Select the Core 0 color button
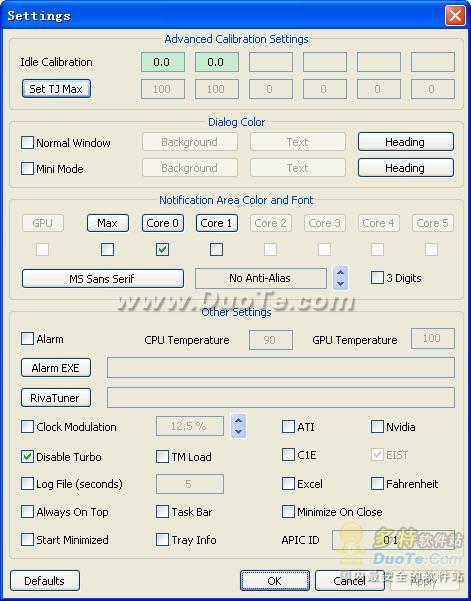 pos(162,223)
